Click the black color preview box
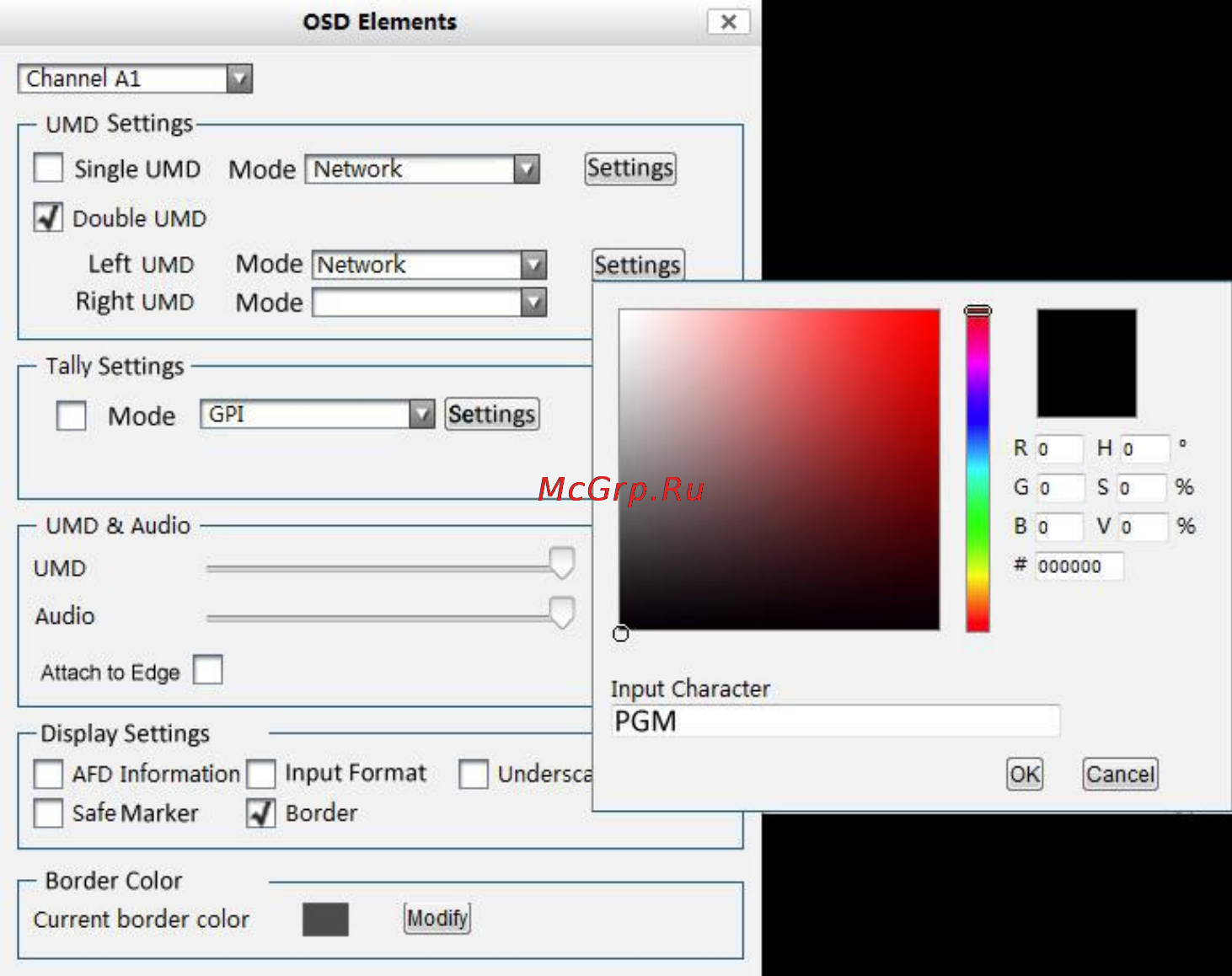This screenshot has height=976, width=1232. [x=1087, y=363]
